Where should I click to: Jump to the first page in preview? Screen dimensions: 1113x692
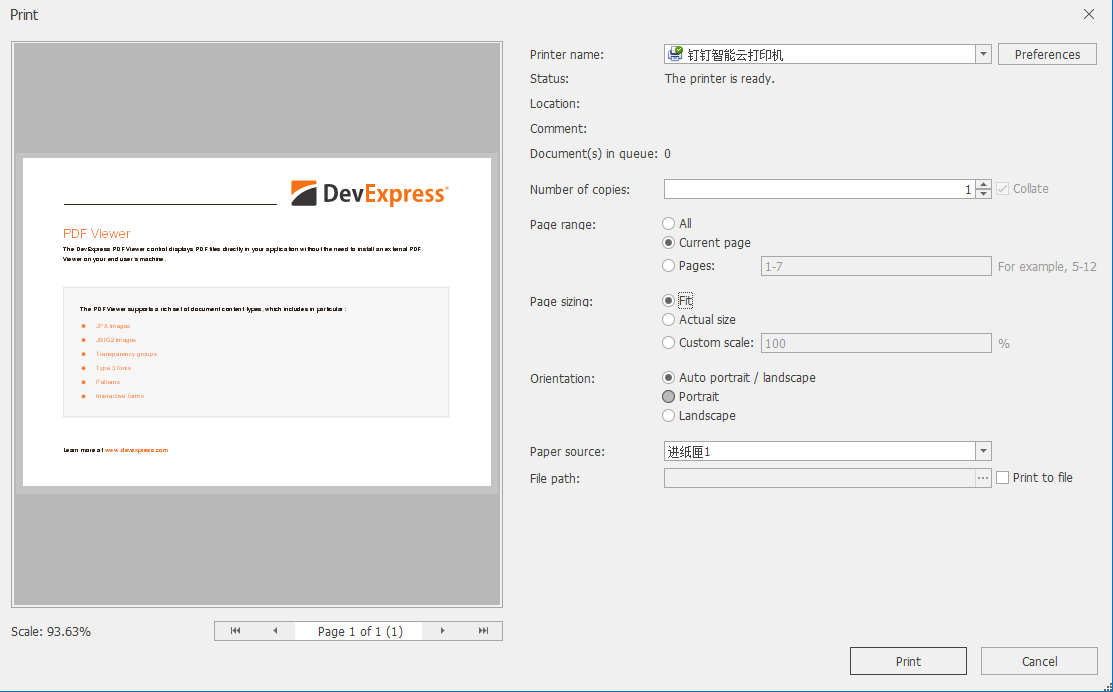click(x=235, y=630)
